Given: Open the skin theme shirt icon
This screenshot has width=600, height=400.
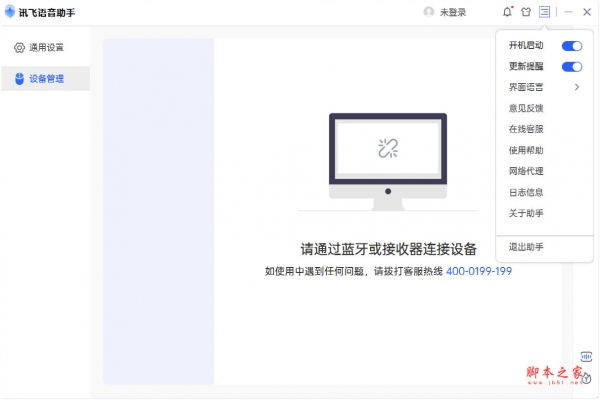Looking at the screenshot, I should pos(526,12).
